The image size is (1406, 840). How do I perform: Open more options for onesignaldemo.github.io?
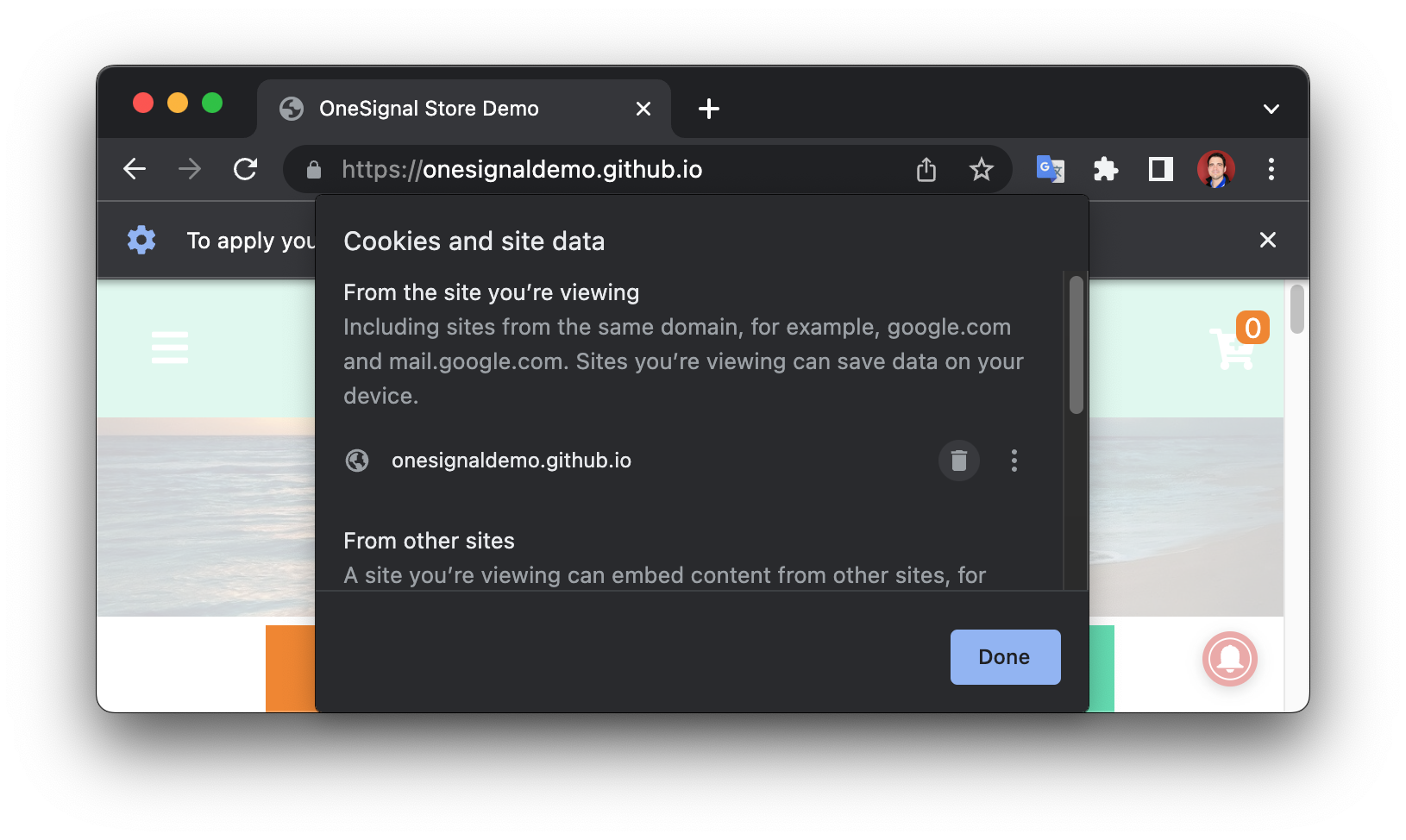1014,461
